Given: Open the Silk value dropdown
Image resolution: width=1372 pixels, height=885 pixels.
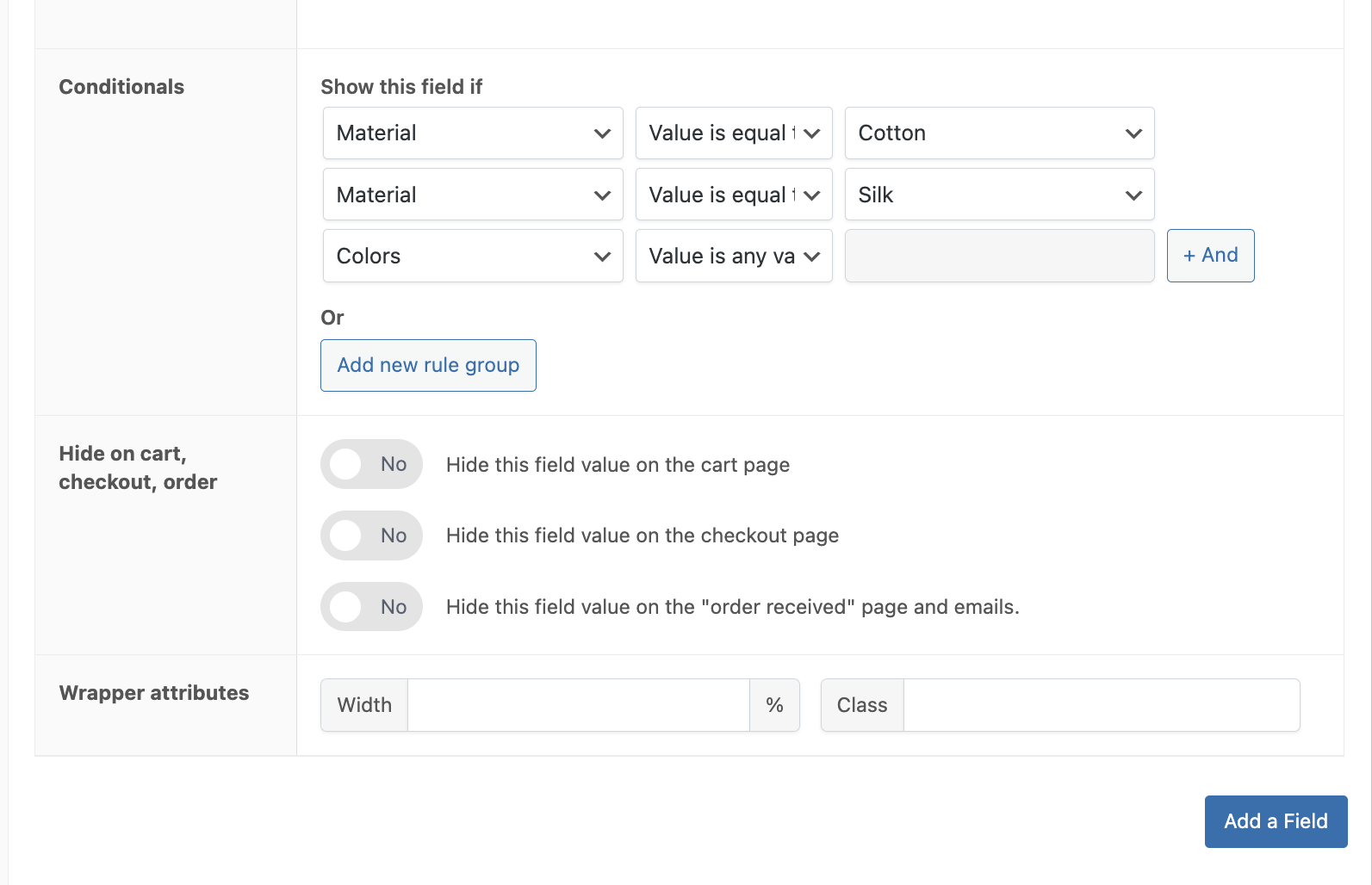Looking at the screenshot, I should coord(998,195).
